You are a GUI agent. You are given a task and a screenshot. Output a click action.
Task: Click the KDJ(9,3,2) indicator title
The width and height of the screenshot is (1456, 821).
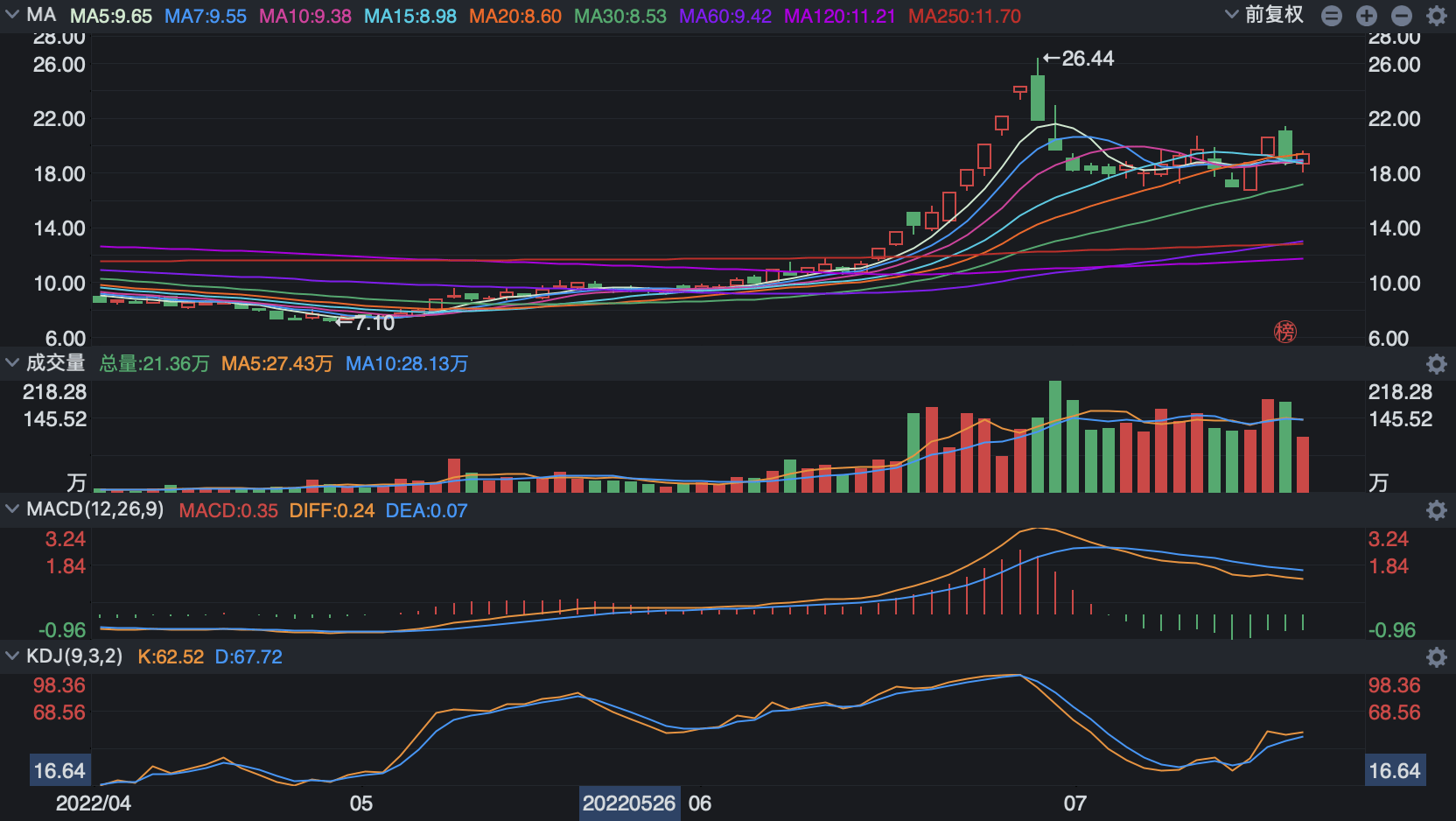74,656
